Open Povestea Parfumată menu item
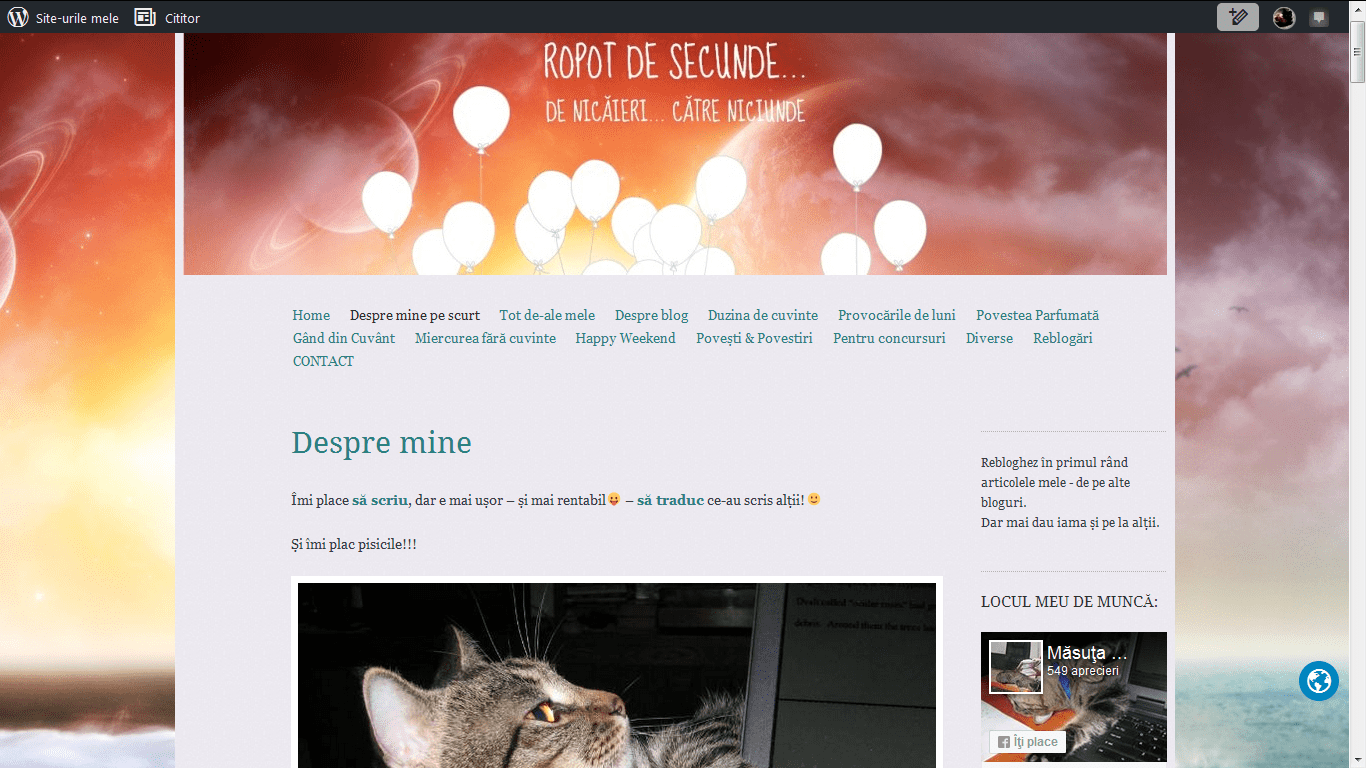Screen dimensions: 1366x768 [1037, 315]
